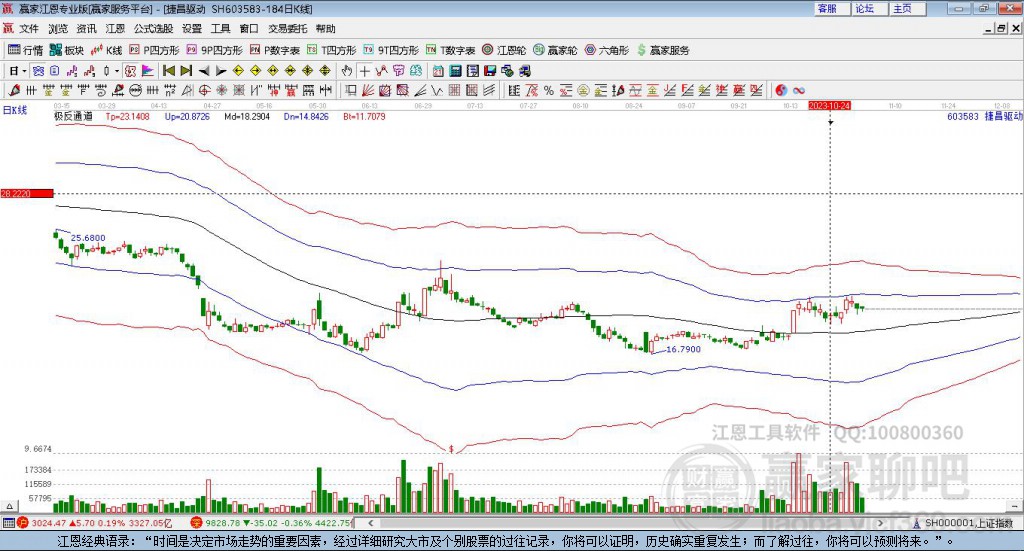Open the 浏览 menu
Image resolution: width=1024 pixels, height=551 pixels.
click(57, 29)
